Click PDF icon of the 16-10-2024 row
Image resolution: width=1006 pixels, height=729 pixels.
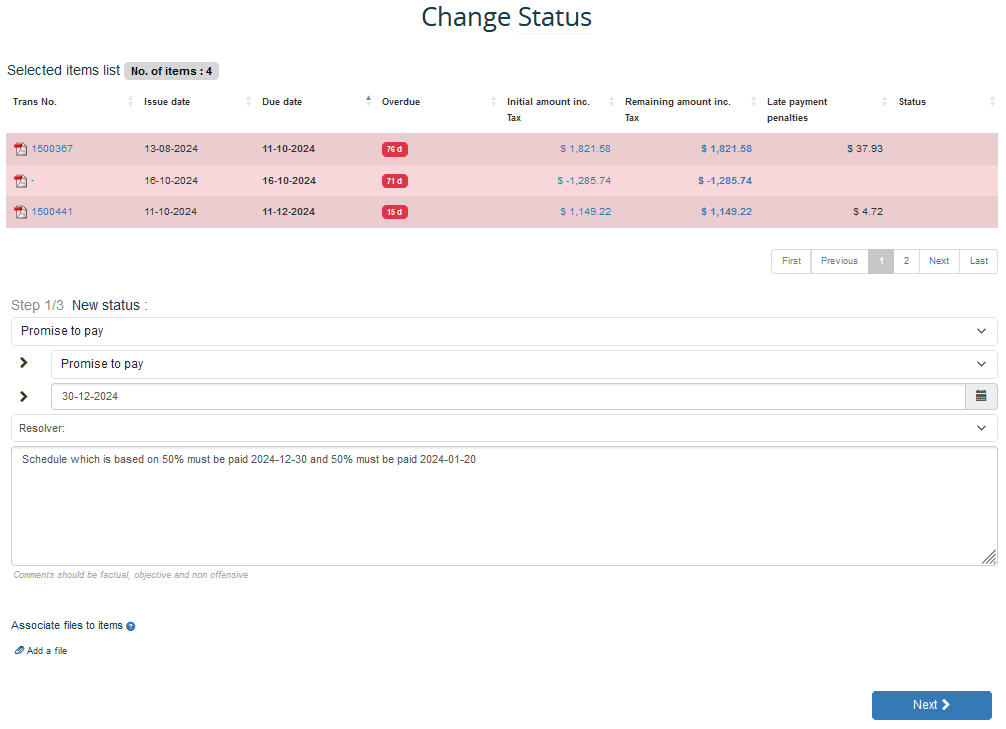(20, 181)
